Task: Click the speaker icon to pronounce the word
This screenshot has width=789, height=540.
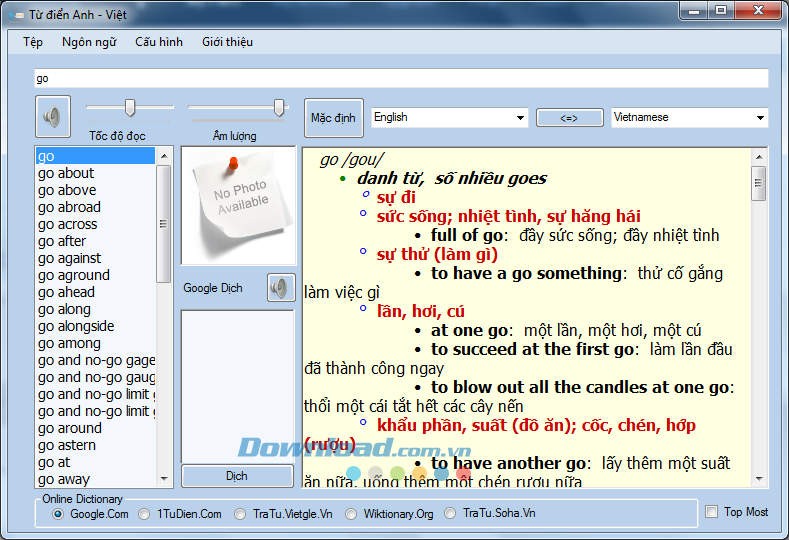Action: pos(52,117)
